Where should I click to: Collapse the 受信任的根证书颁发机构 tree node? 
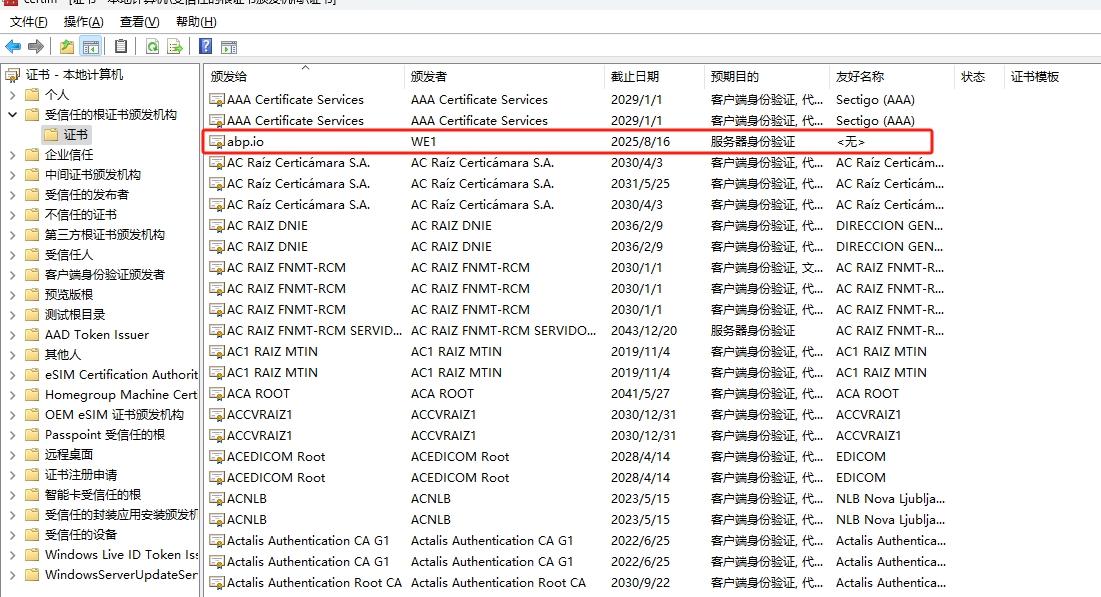[12, 115]
